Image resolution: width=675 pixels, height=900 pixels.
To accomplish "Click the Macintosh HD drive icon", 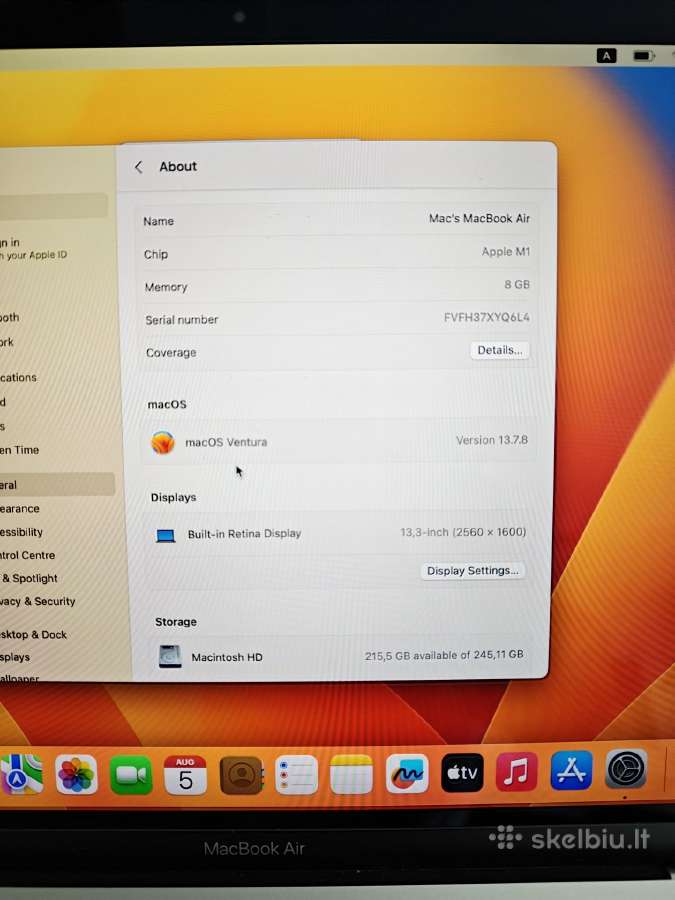I will [x=170, y=657].
